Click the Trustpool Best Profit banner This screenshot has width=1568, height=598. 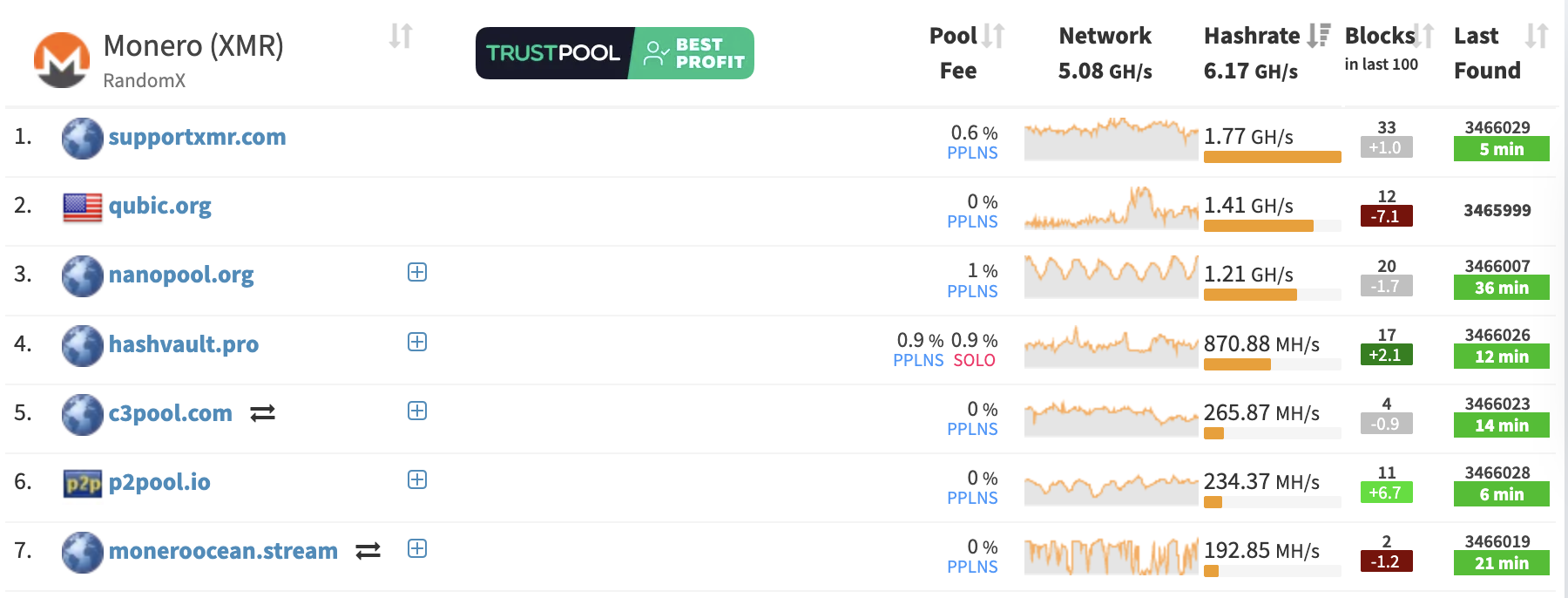pos(614,53)
